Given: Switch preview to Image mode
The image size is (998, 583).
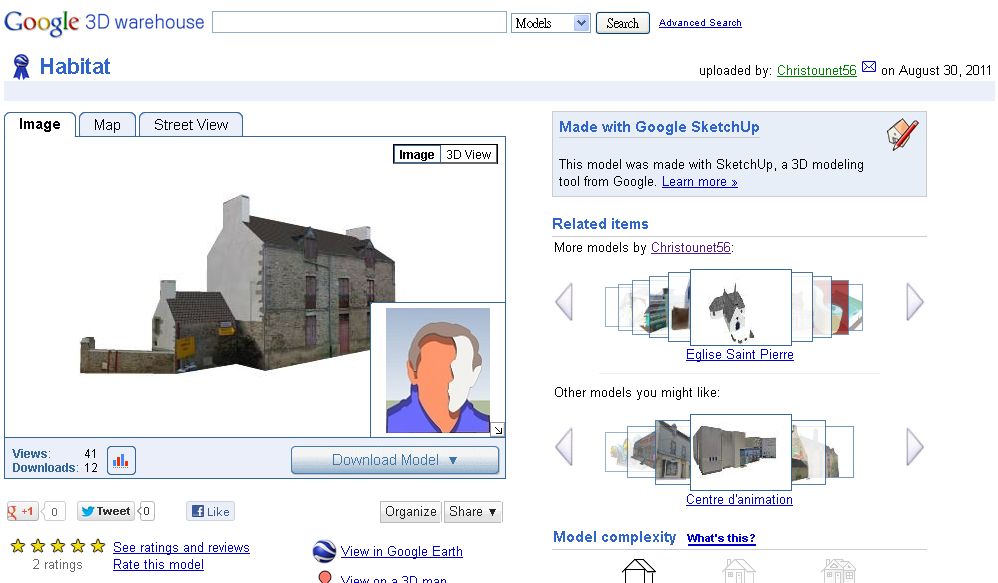Looking at the screenshot, I should click(416, 155).
